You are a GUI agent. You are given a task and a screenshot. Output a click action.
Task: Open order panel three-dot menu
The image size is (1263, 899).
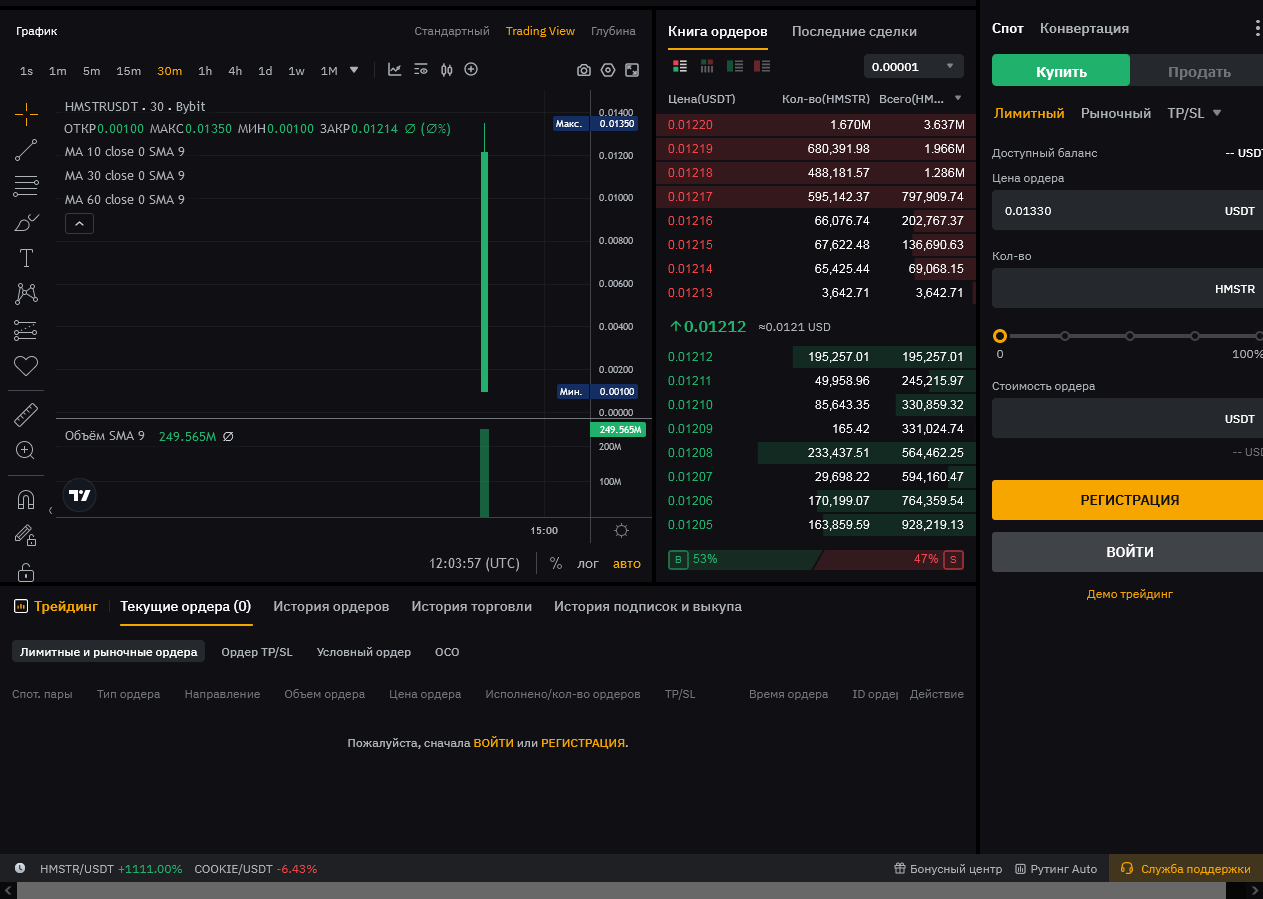[x=1257, y=29]
